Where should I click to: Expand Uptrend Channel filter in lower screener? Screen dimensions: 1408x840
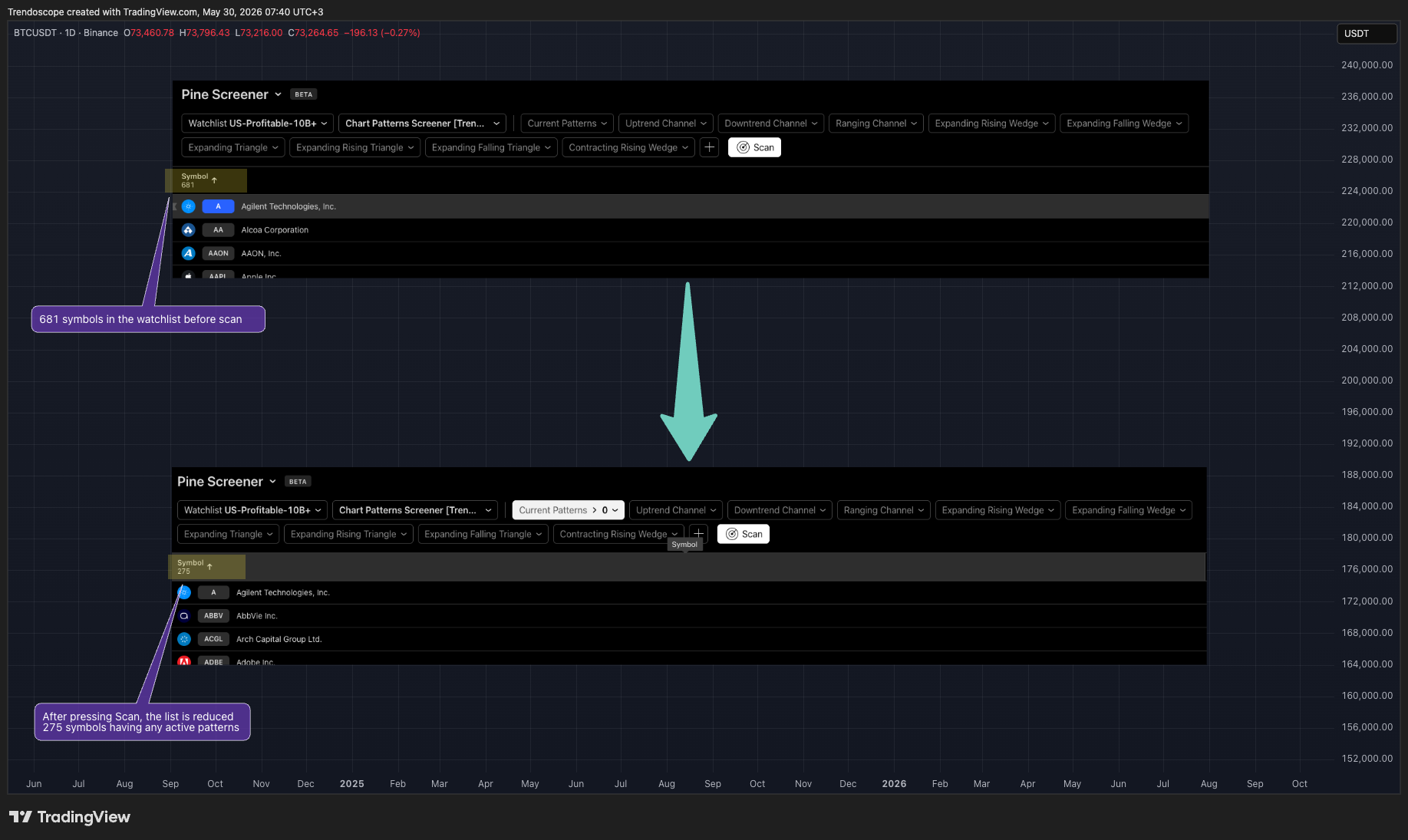[x=676, y=510]
